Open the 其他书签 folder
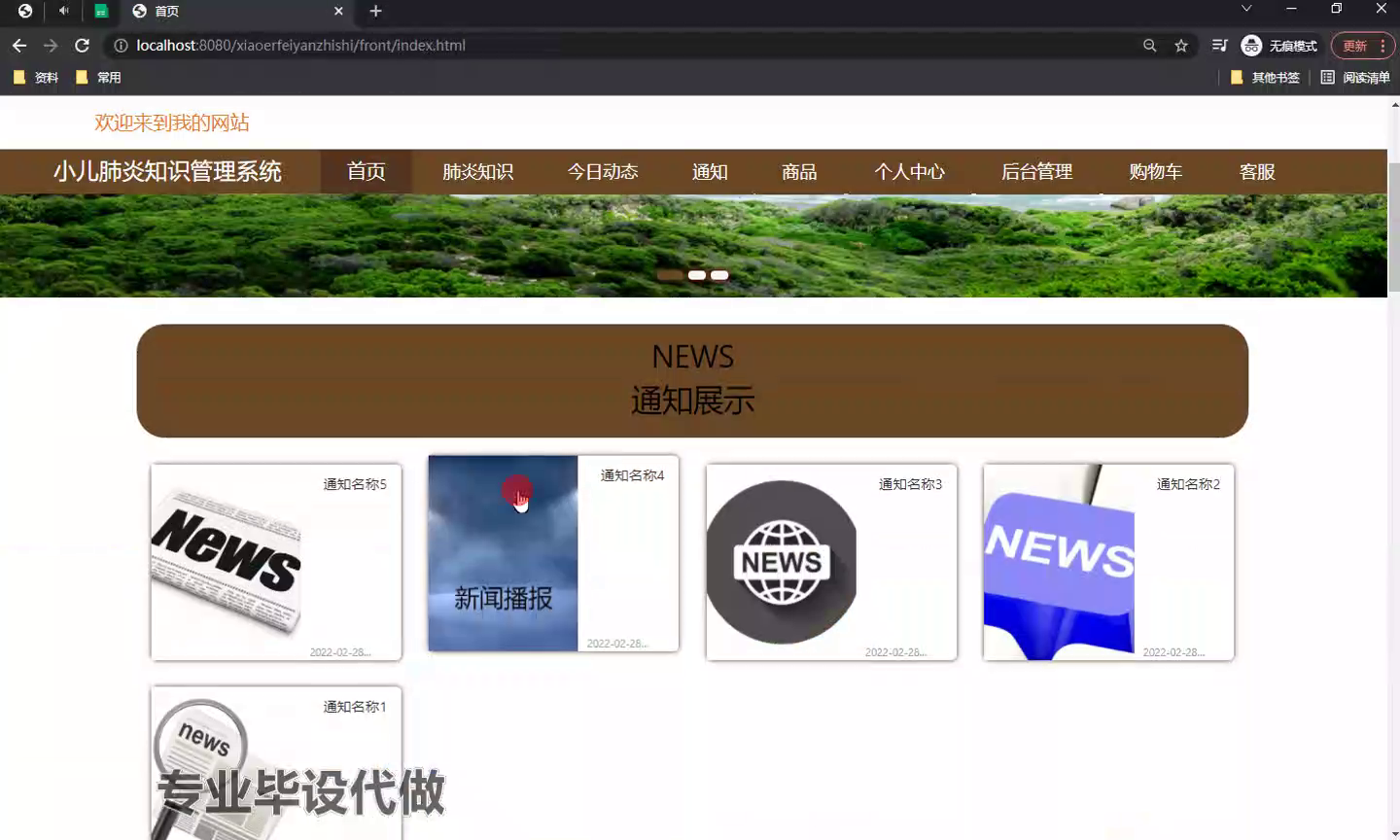Image resolution: width=1400 pixels, height=840 pixels. click(1265, 78)
